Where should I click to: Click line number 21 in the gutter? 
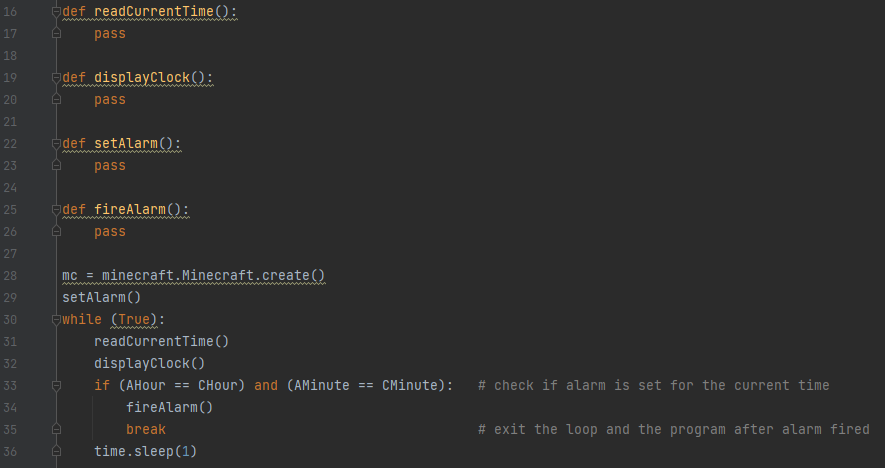pos(11,122)
